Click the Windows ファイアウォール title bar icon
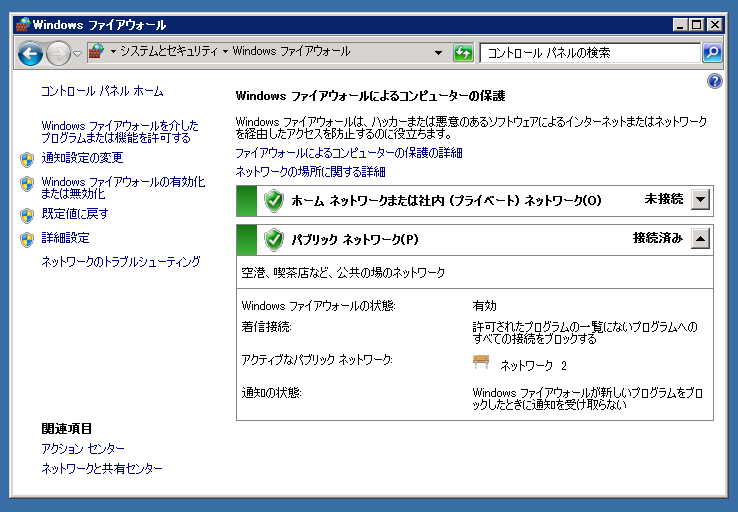The image size is (738, 512). click(x=23, y=24)
